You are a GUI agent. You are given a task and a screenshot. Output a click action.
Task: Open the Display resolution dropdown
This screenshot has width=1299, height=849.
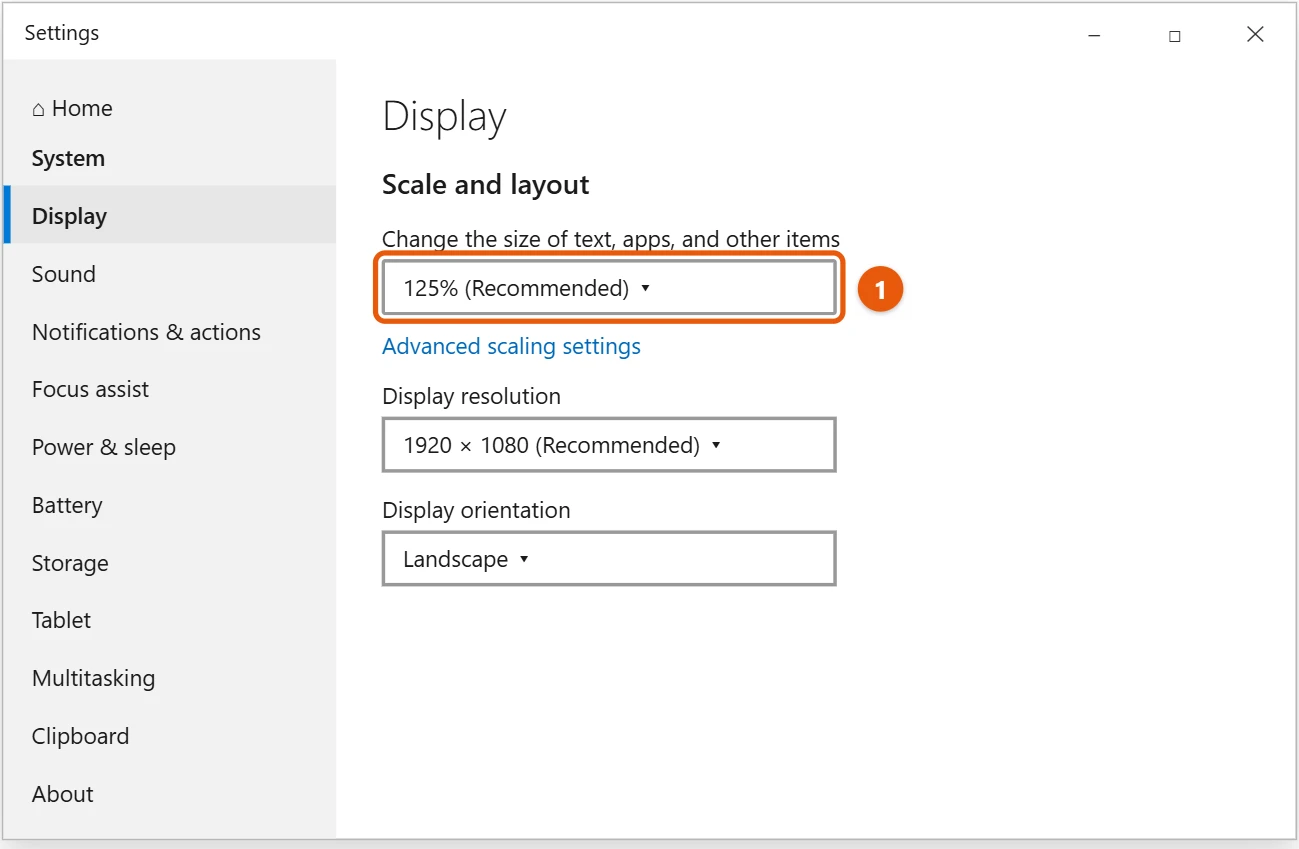click(609, 445)
